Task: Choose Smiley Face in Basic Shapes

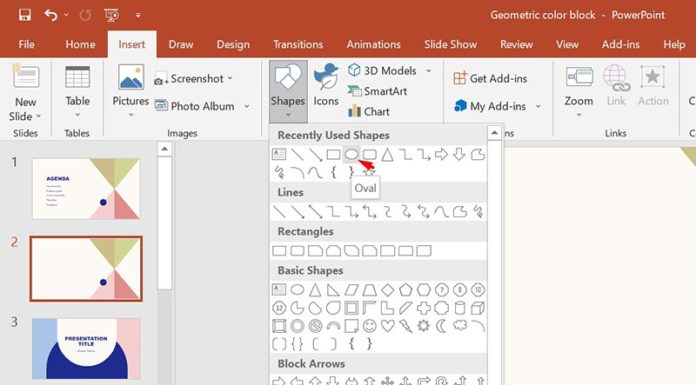Action: [369, 326]
